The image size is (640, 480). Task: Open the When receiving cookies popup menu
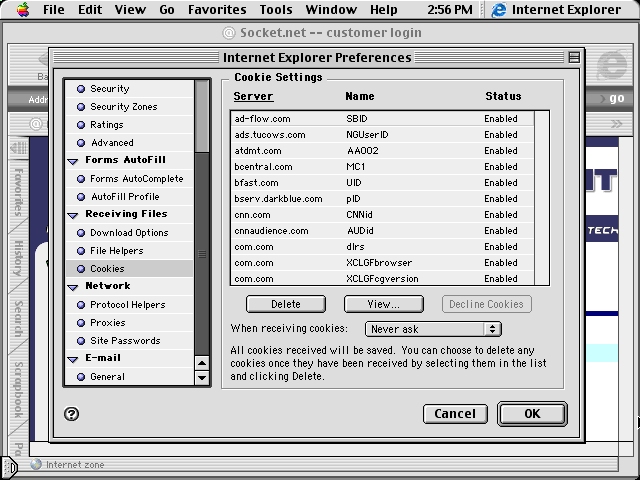coord(433,329)
